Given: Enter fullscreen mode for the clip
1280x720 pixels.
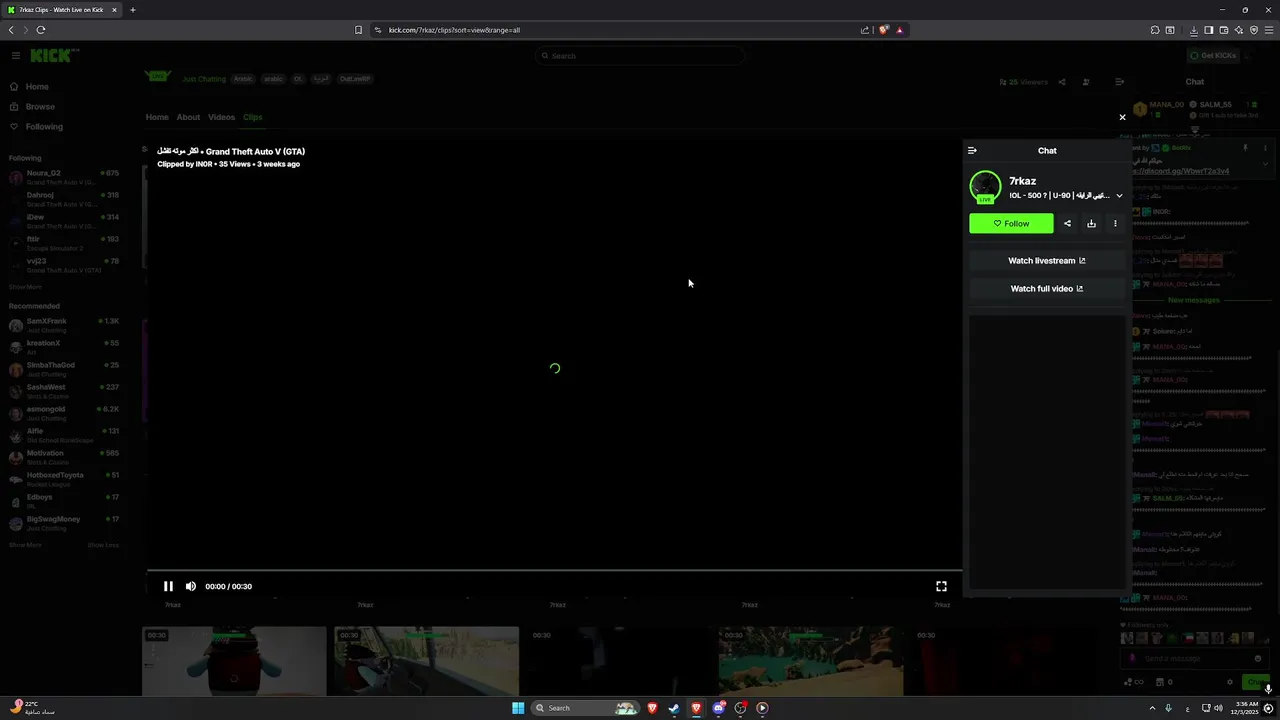Looking at the screenshot, I should coord(941,586).
